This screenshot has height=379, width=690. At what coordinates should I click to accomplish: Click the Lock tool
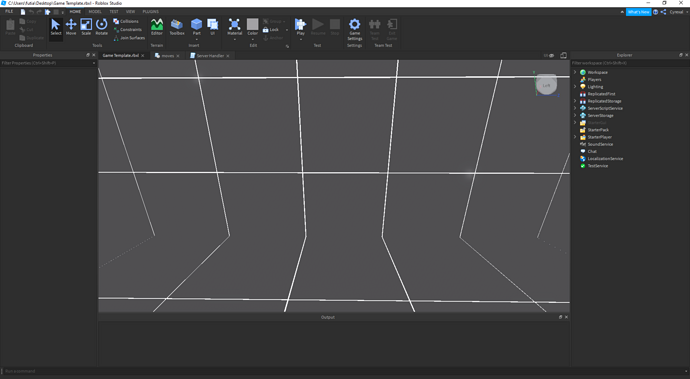tap(271, 29)
